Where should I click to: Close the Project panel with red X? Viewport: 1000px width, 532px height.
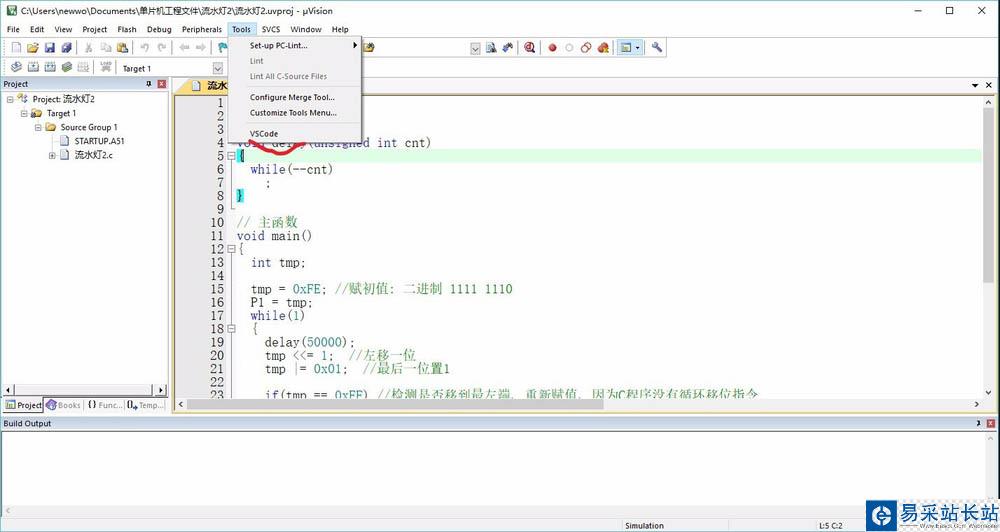(161, 84)
